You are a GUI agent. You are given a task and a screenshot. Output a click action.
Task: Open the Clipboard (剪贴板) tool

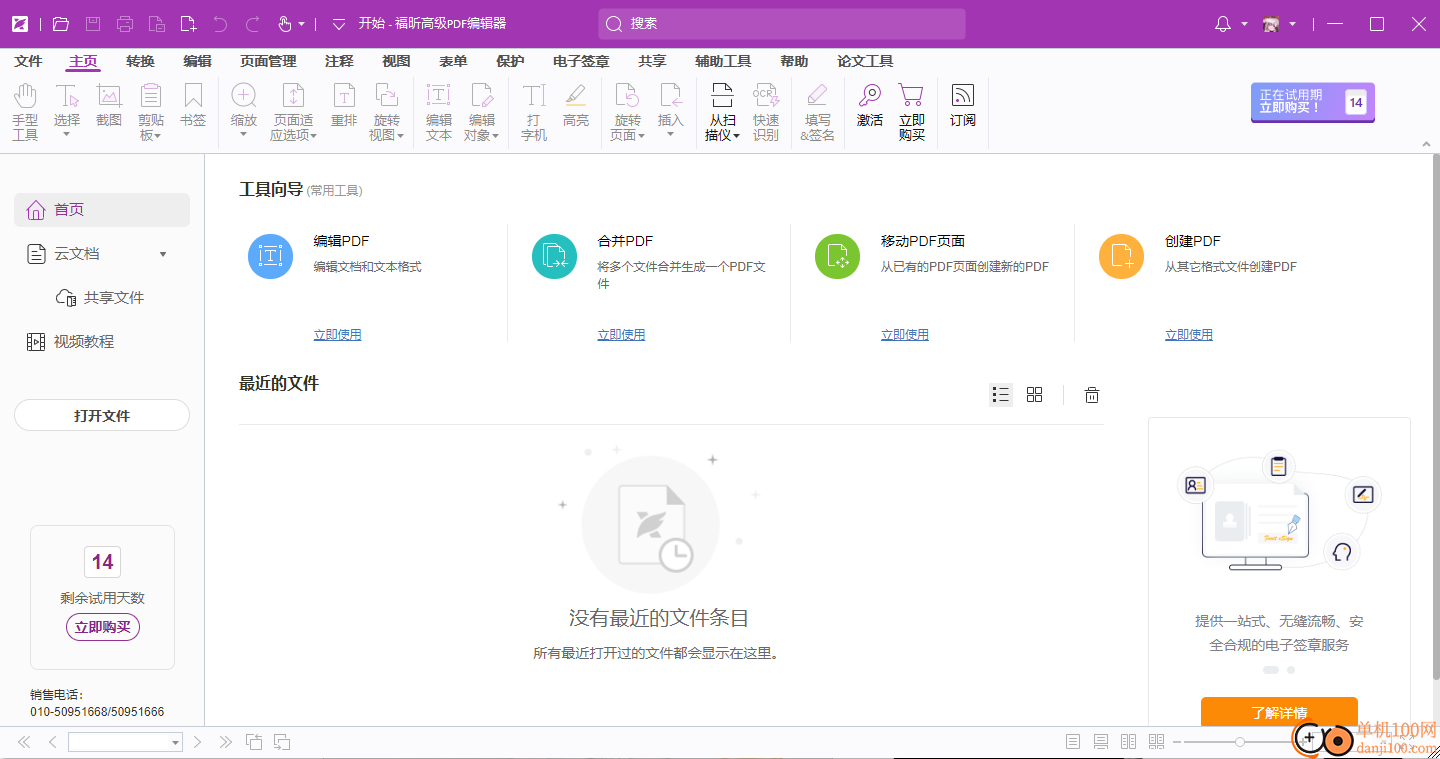click(151, 97)
